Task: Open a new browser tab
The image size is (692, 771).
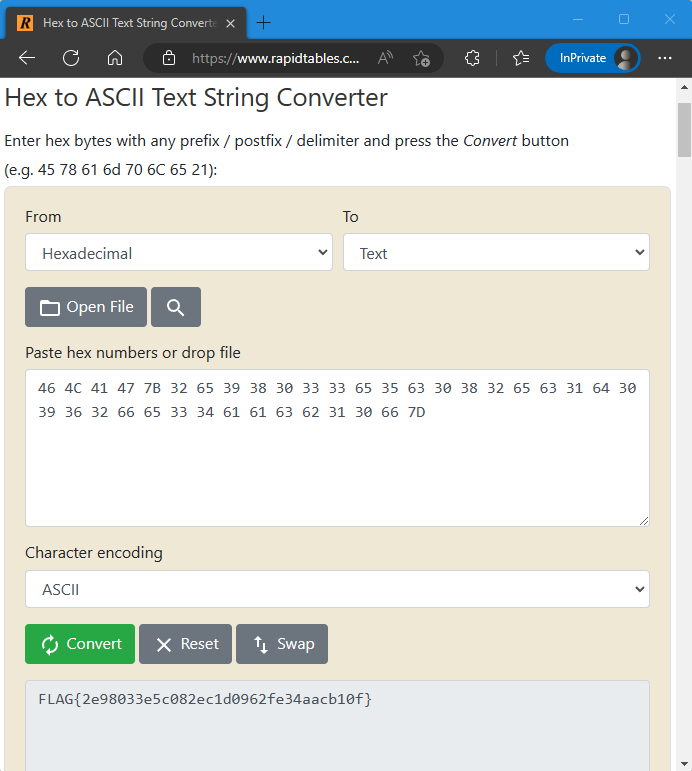Action: click(x=264, y=22)
